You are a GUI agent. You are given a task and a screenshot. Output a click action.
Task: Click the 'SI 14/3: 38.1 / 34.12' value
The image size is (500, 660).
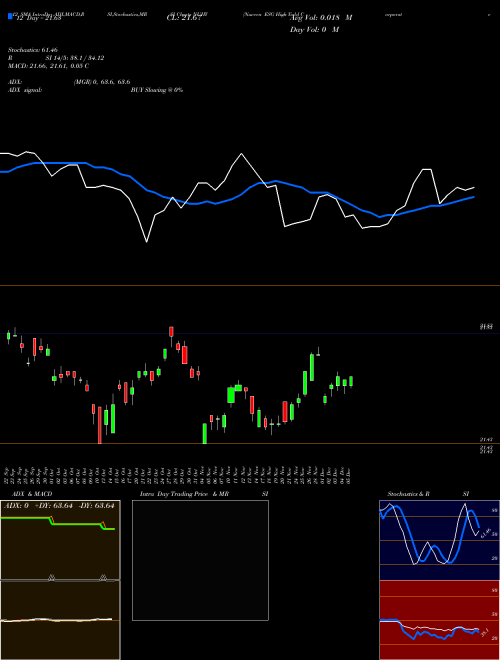[75, 58]
